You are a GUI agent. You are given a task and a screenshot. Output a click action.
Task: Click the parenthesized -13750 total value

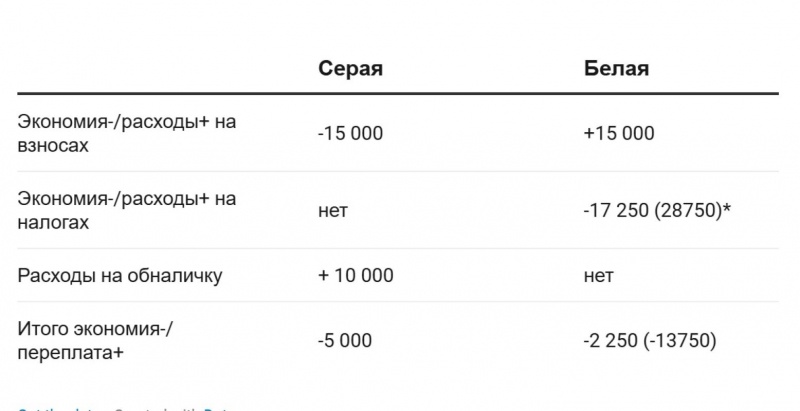[679, 341]
